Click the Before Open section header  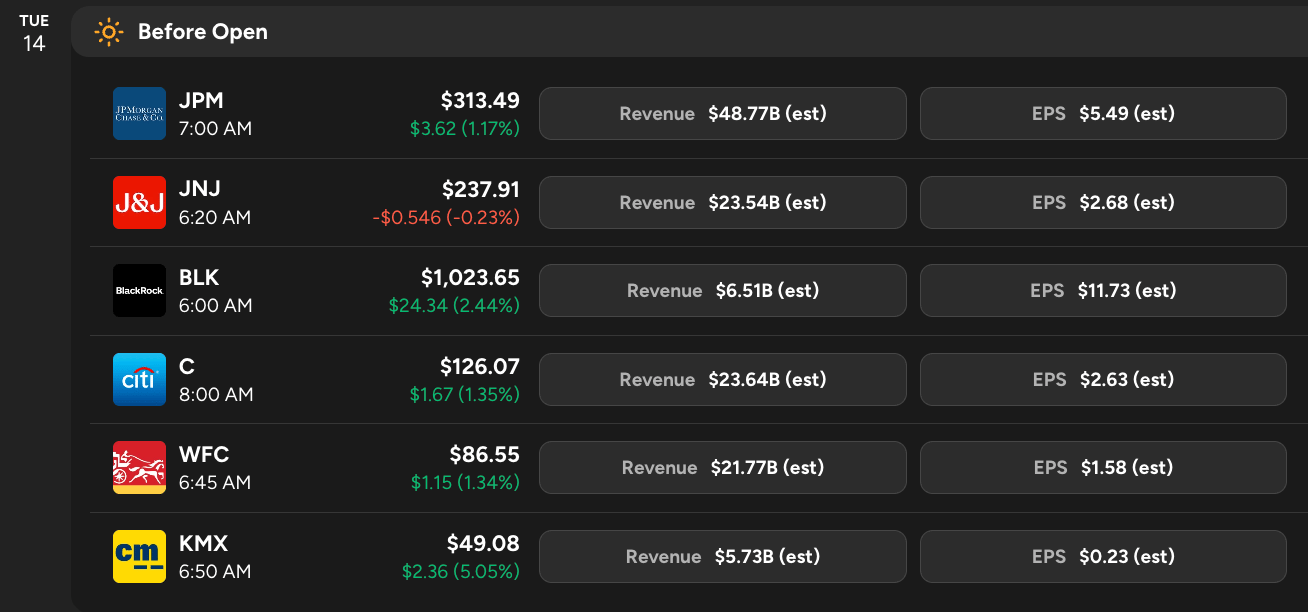(690, 32)
